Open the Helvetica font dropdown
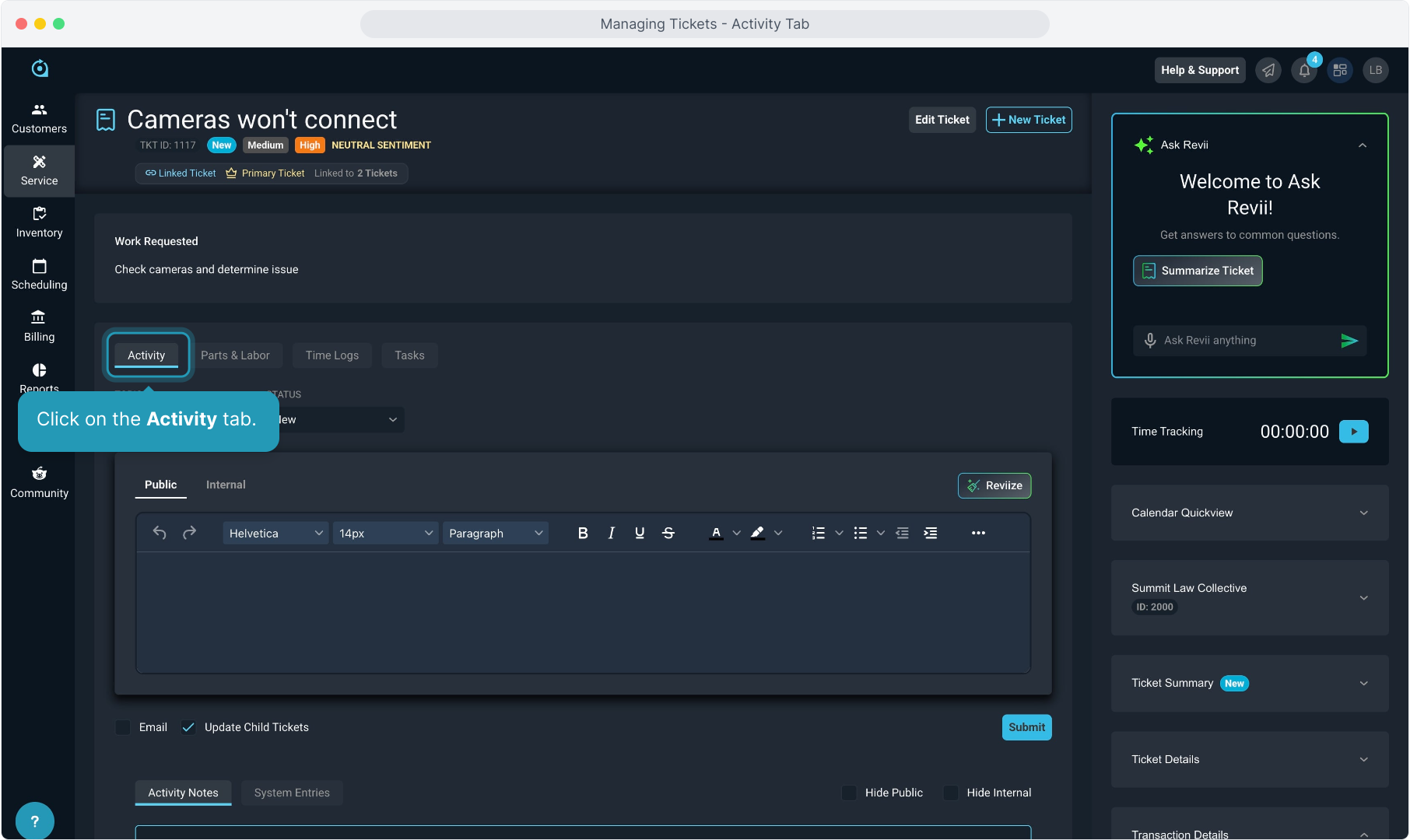This screenshot has height=840, width=1410. click(x=275, y=533)
